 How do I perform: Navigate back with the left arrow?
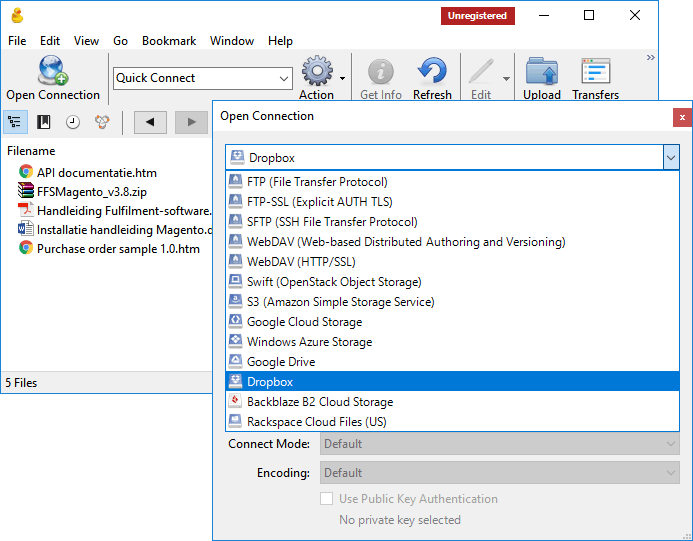(150, 122)
